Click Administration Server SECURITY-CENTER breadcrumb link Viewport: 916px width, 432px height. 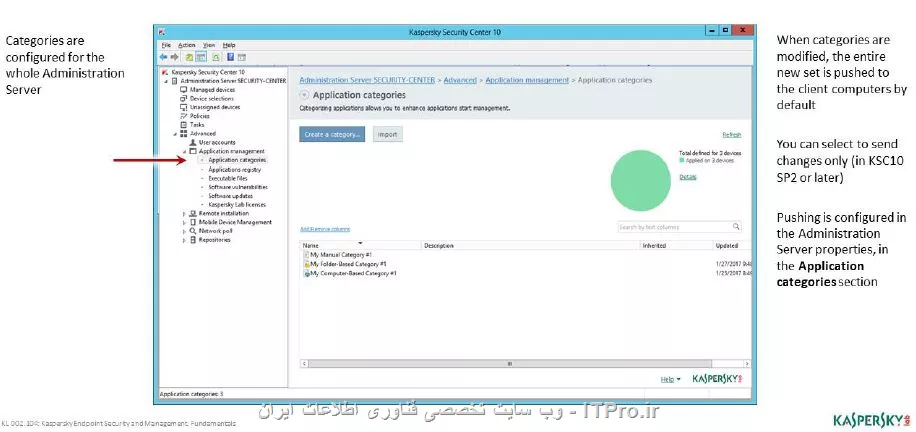[x=367, y=80]
